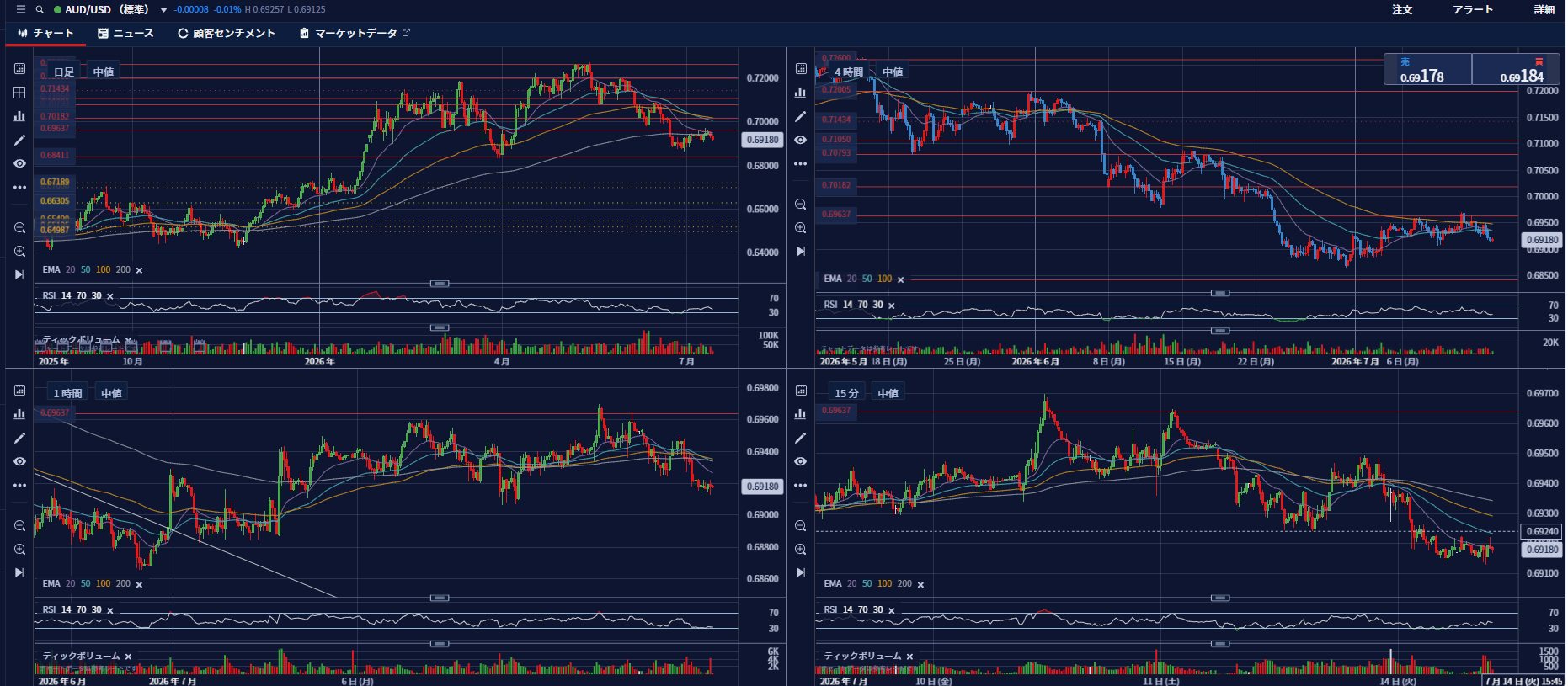1568x686 pixels.
Task: Zoom in on the 4時間 chart
Action: click(x=801, y=228)
